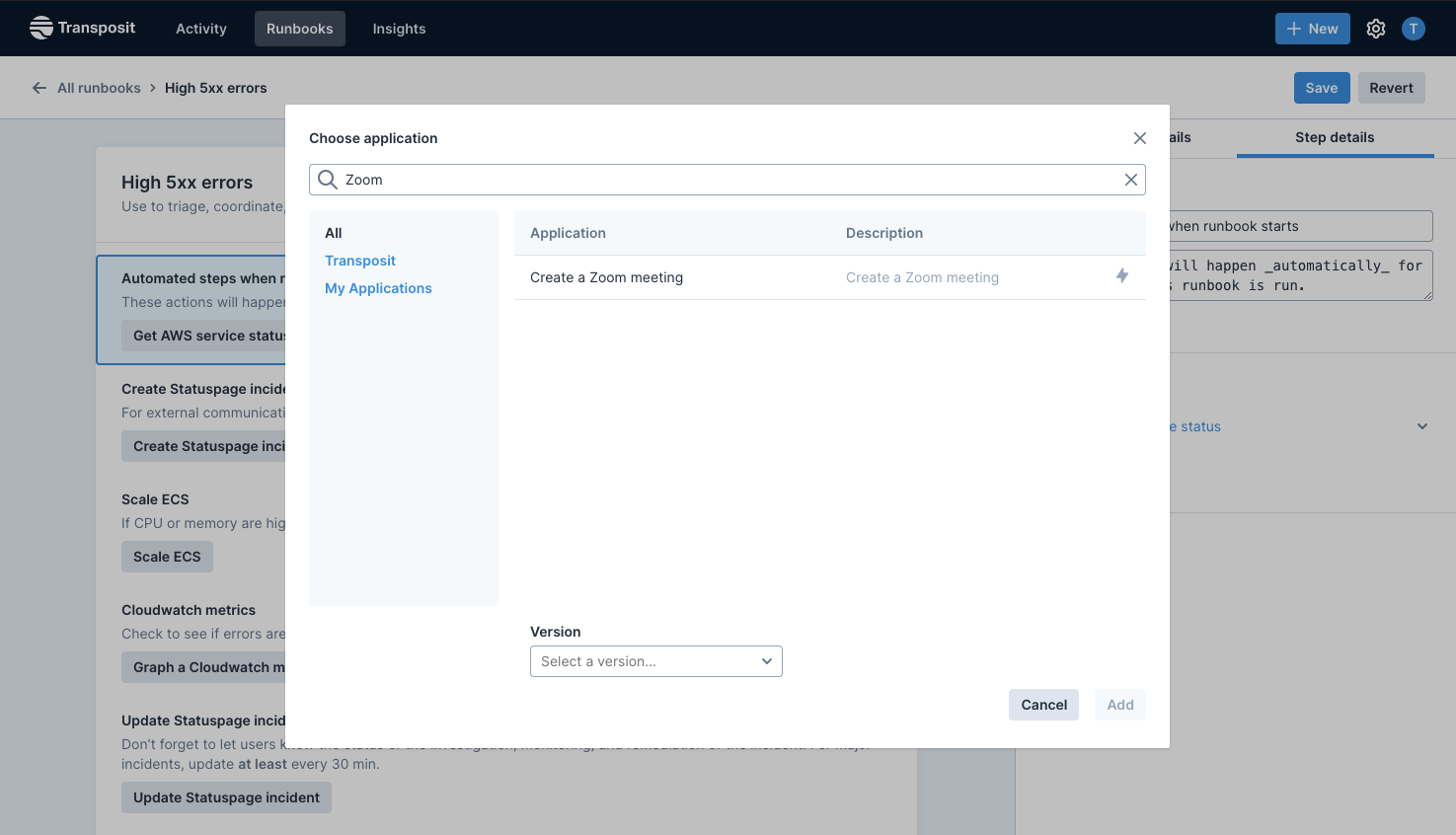Click the step name input field
This screenshot has height=835, width=1456.
point(1300,226)
